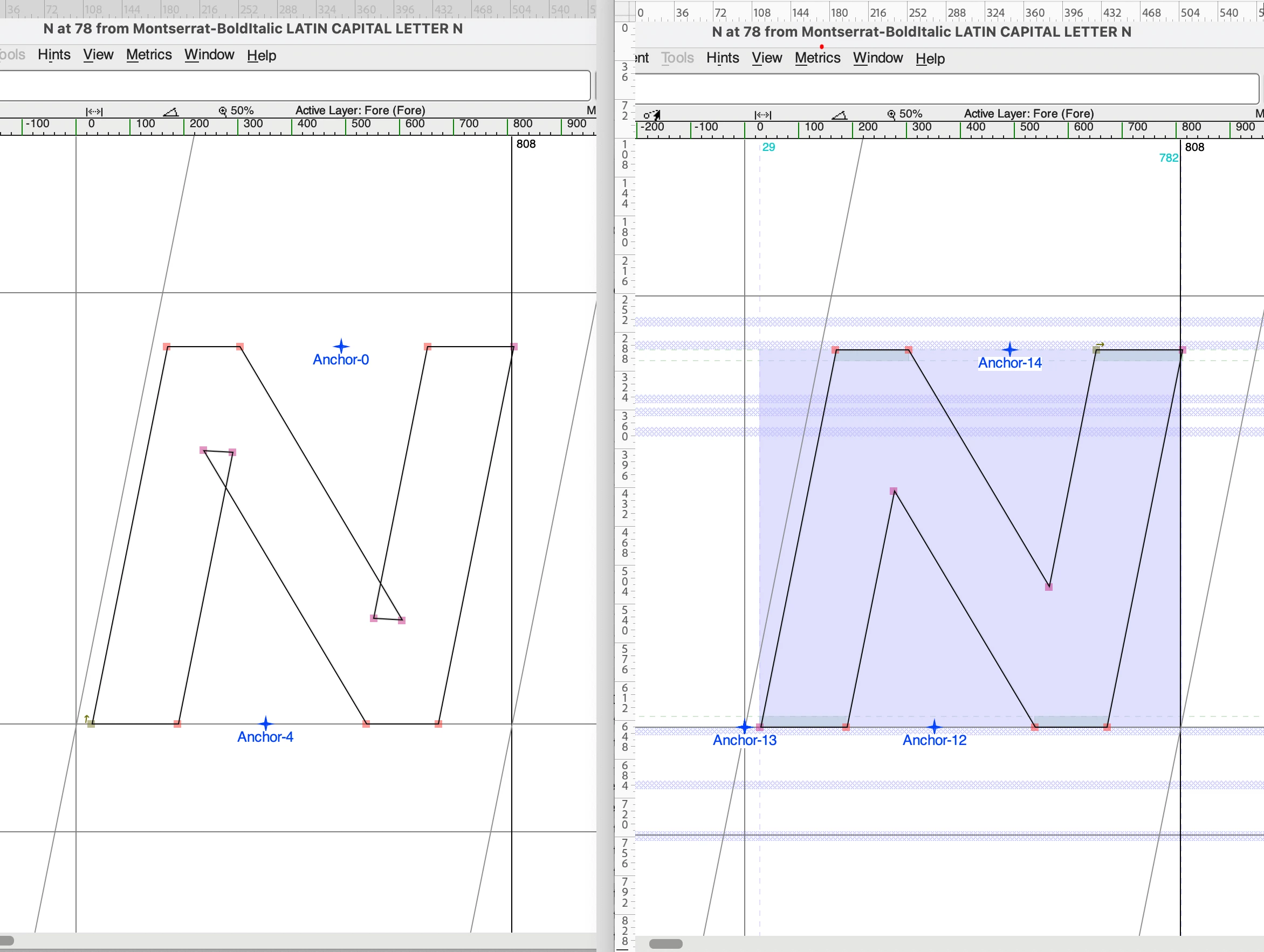
Task: Click the distance-measure icon in right window status bar
Action: pos(763,115)
